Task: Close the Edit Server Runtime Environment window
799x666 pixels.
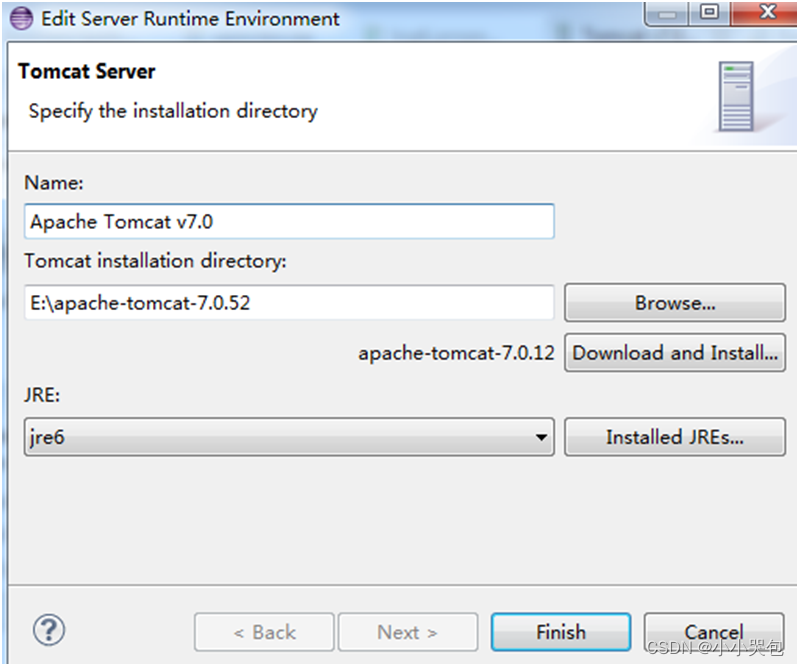Action: click(x=763, y=13)
